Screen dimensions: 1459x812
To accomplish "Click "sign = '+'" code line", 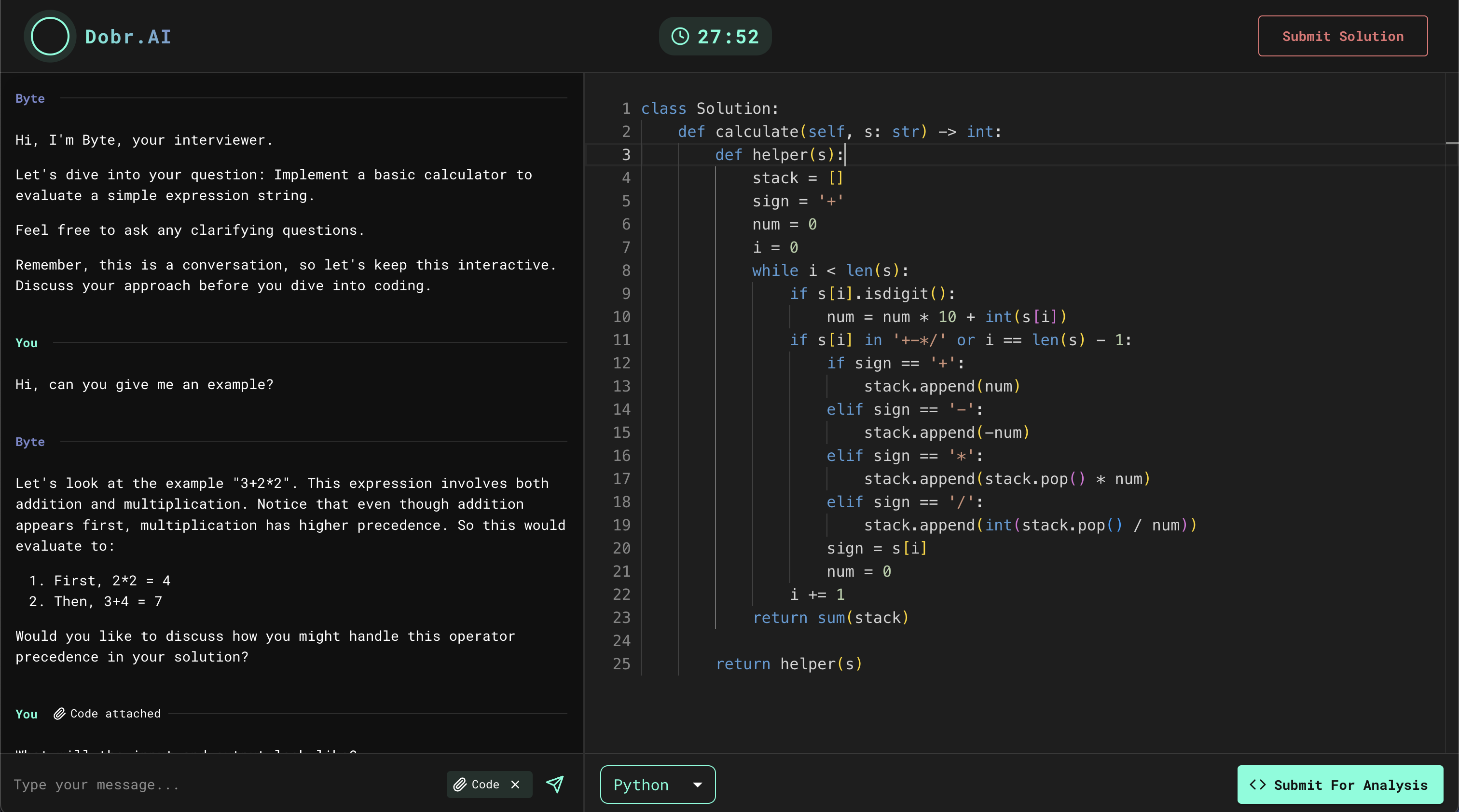I will click(798, 201).
